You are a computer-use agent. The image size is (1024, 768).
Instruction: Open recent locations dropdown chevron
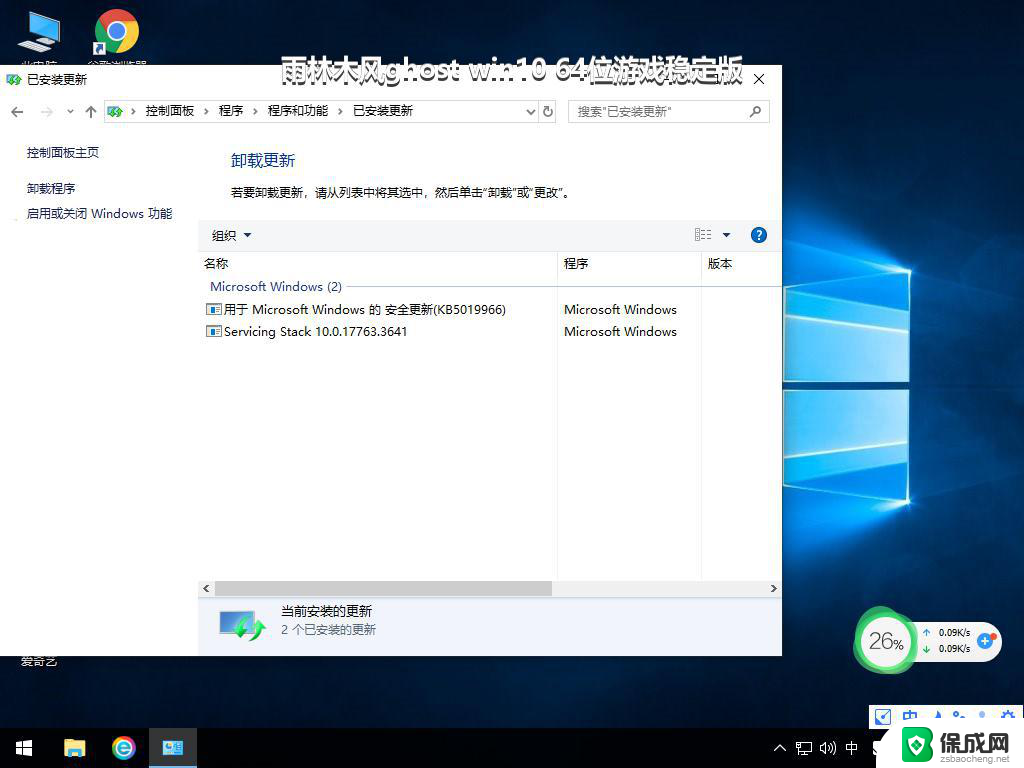point(70,112)
